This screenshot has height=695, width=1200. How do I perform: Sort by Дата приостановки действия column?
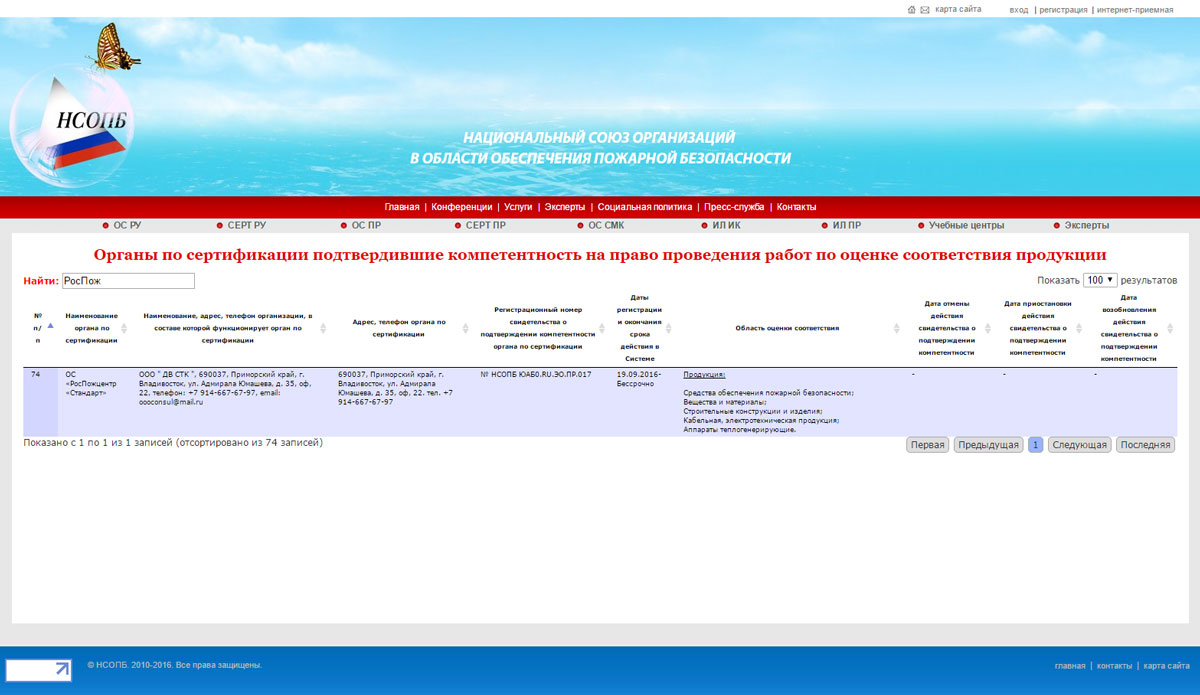click(x=1078, y=328)
